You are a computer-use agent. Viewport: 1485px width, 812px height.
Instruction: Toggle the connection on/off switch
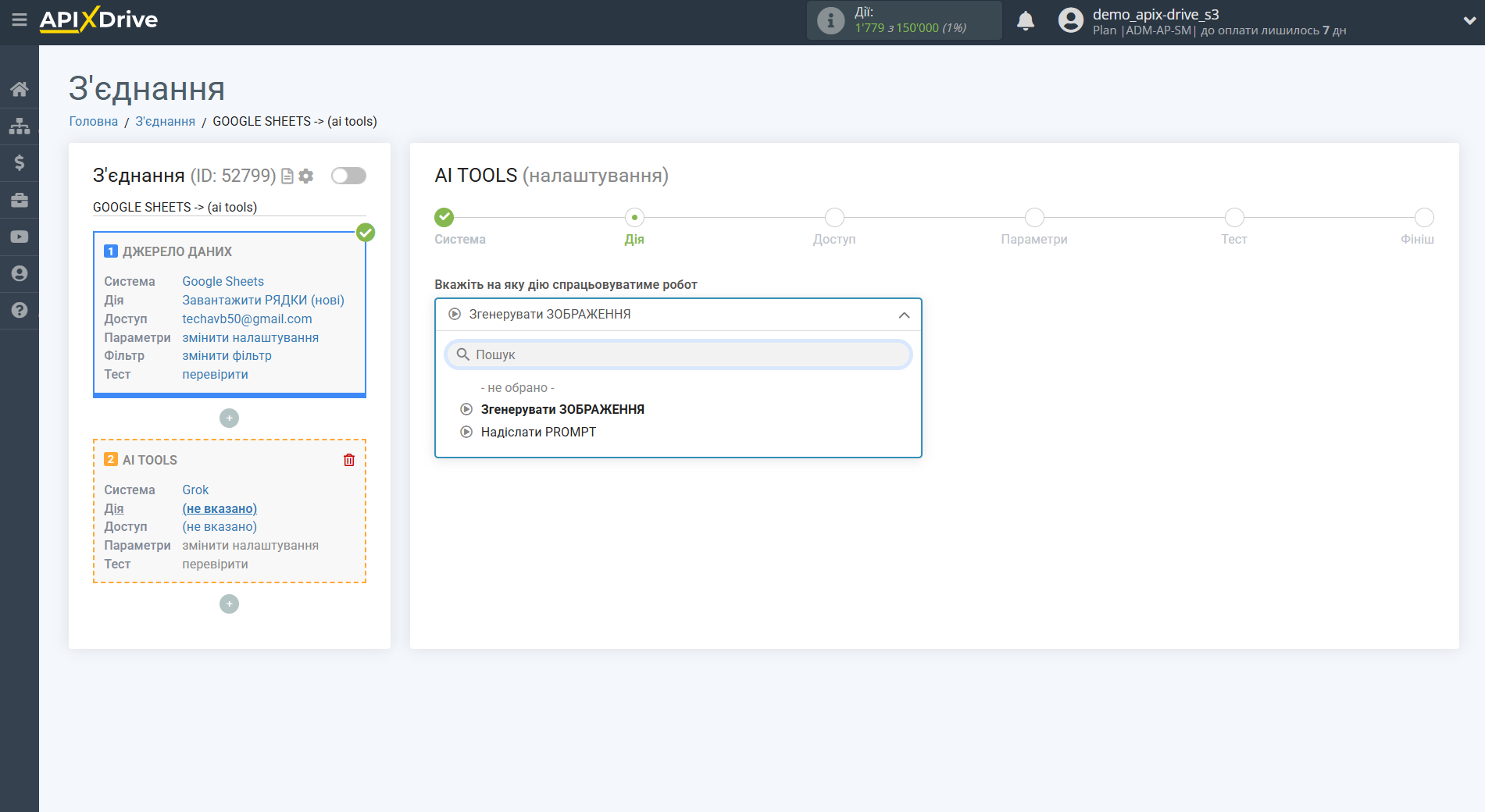click(x=348, y=176)
